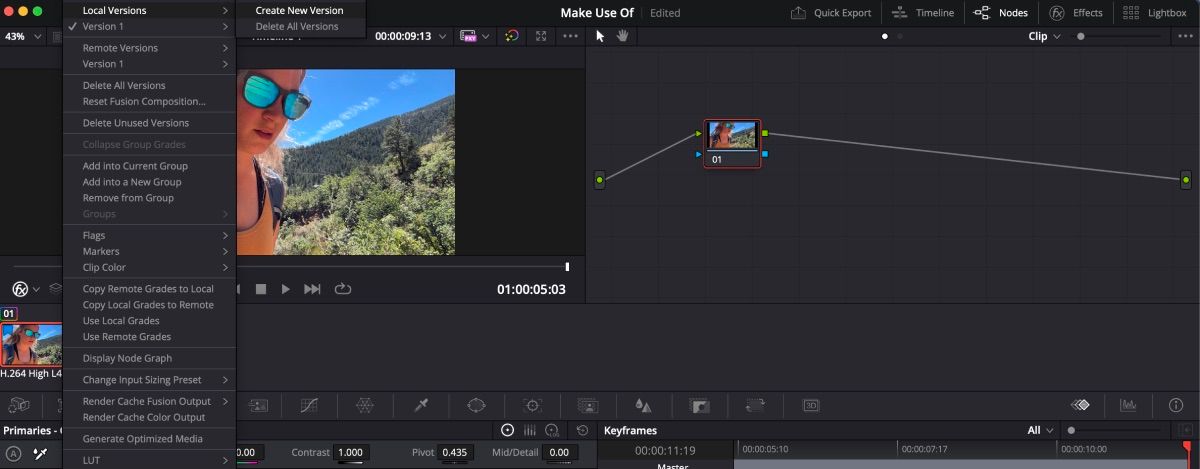Open the Keyframes All filter dropdown
Image resolution: width=1200 pixels, height=469 pixels.
1040,430
